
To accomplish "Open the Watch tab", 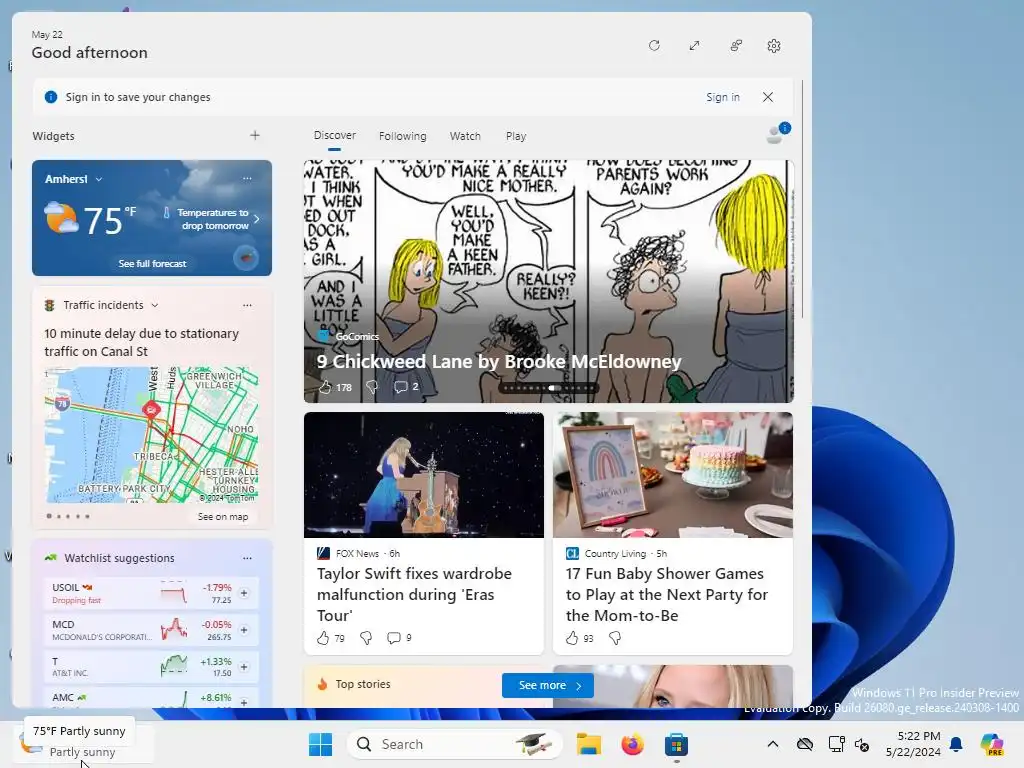I will 465,136.
